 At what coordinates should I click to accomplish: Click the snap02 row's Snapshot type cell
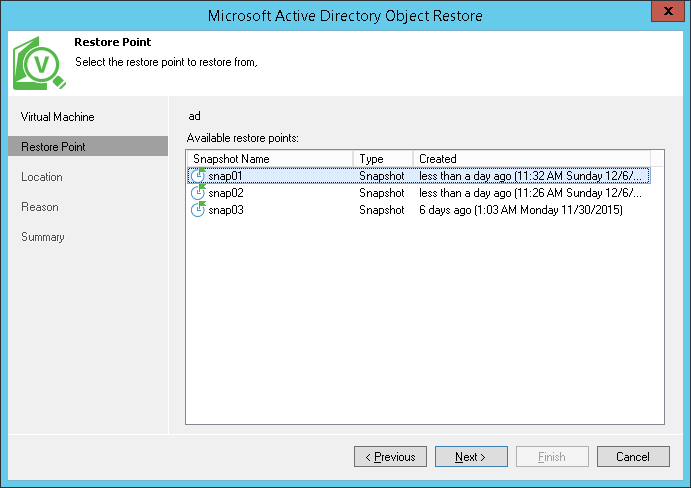click(x=382, y=193)
